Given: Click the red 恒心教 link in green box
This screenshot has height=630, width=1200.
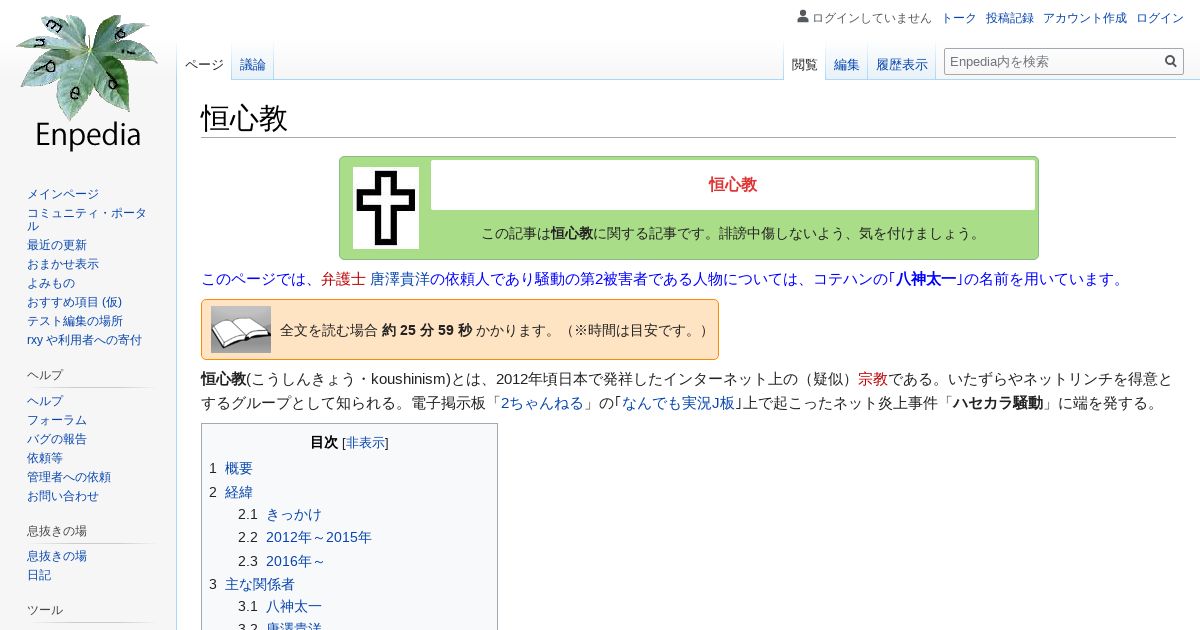Looking at the screenshot, I should 733,184.
